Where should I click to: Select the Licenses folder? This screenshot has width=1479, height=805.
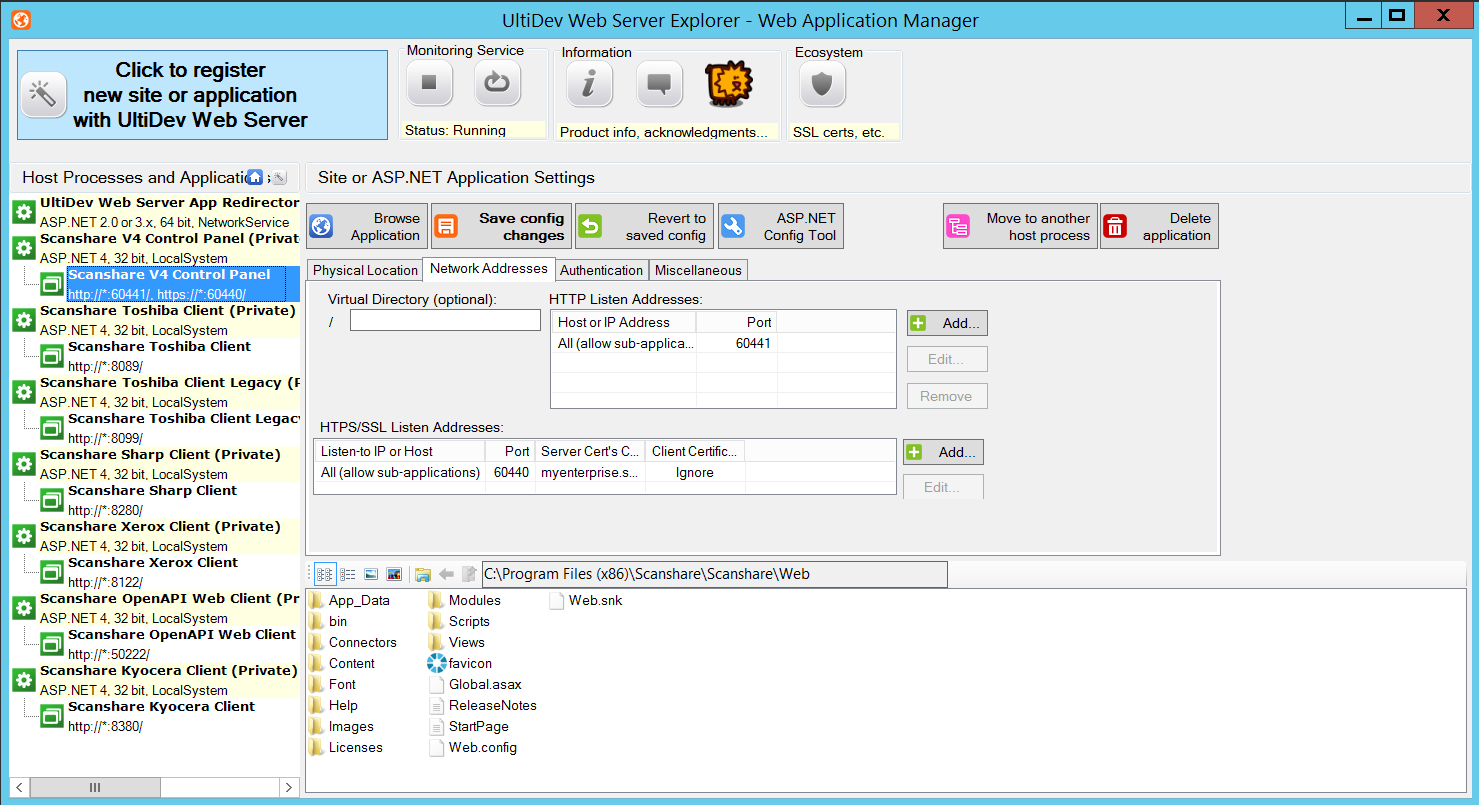click(346, 747)
